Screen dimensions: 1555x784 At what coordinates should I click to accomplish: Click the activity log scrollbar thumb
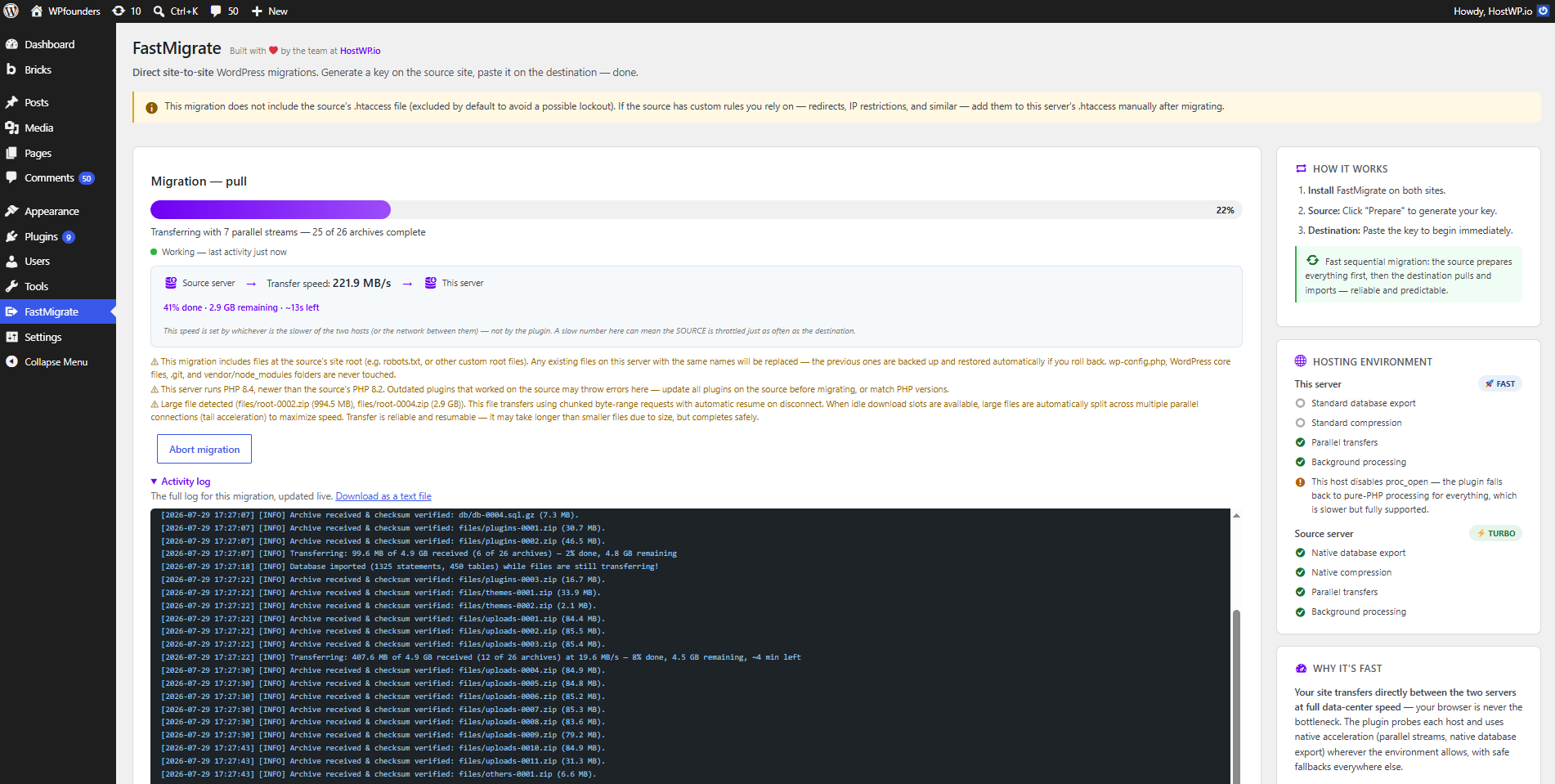tap(1236, 697)
